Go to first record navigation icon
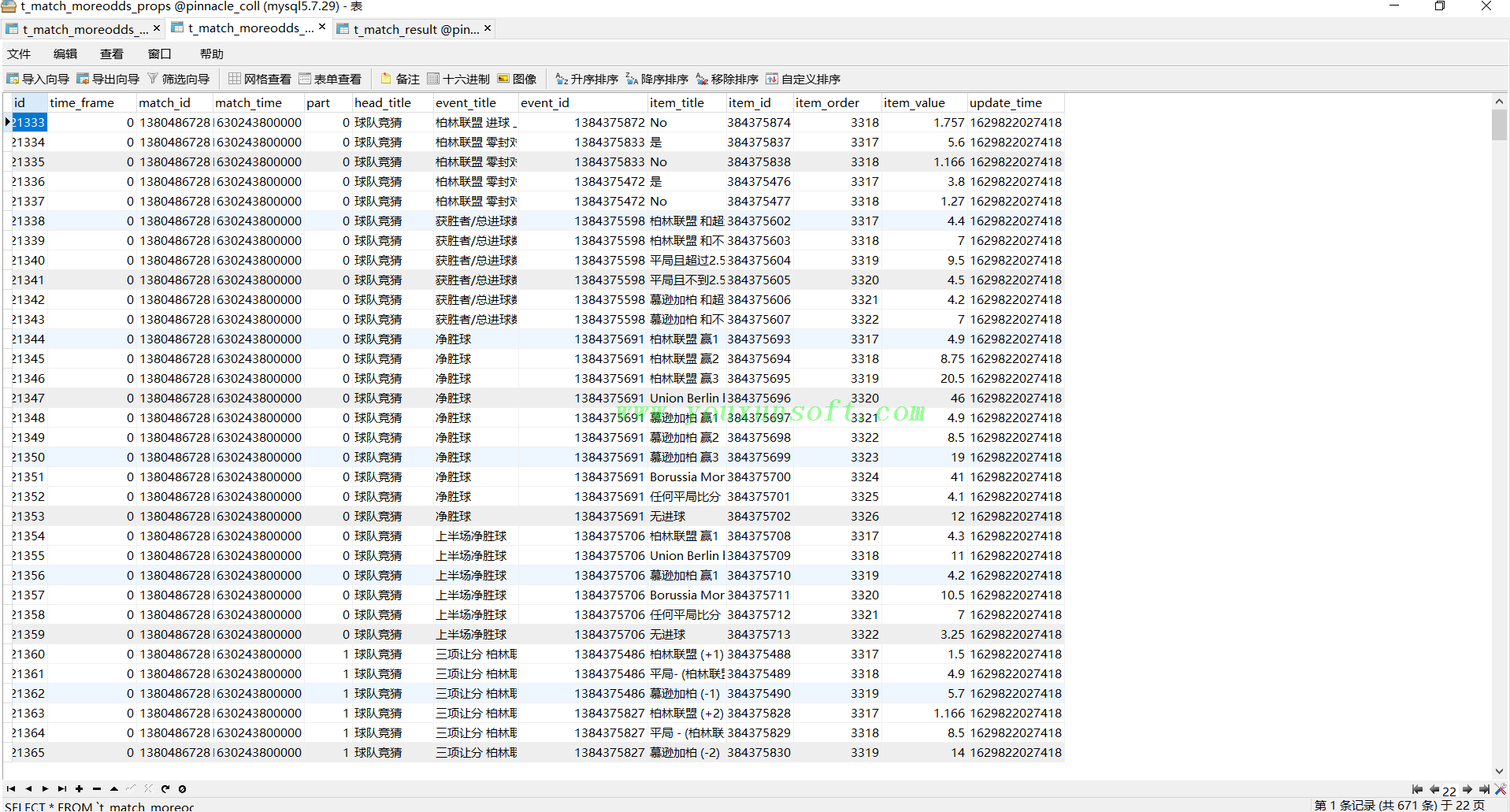1510x812 pixels. coord(11,788)
